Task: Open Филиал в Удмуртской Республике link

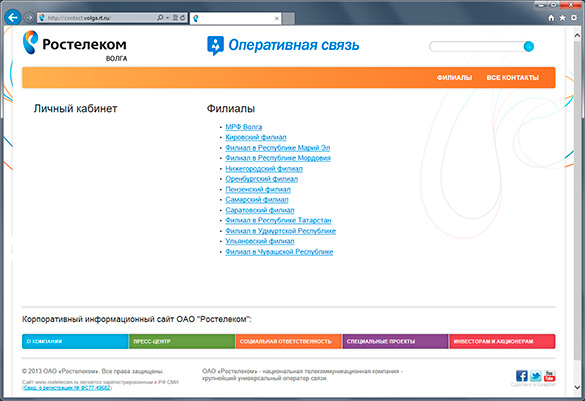Action: coord(281,231)
